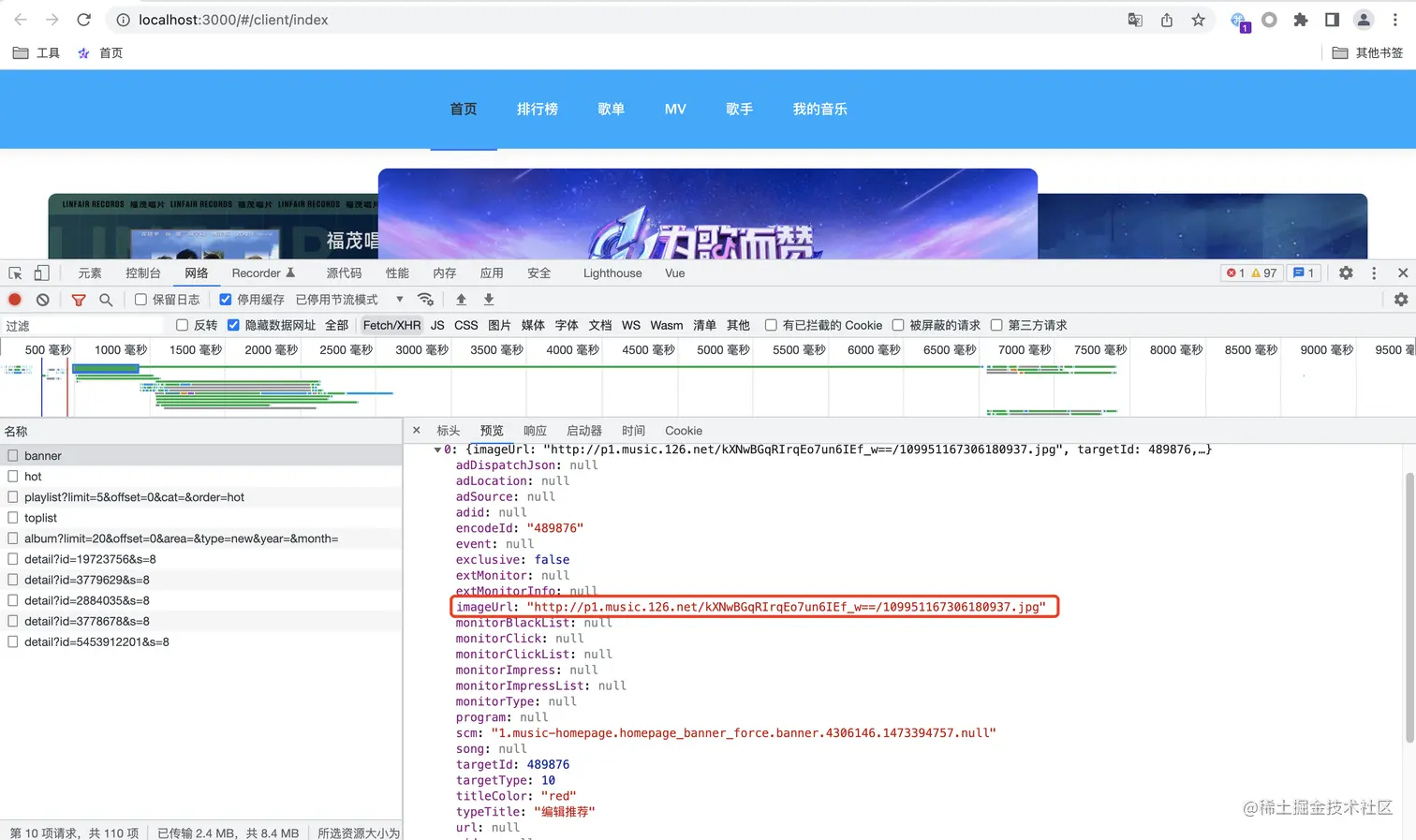The width and height of the screenshot is (1416, 840).
Task: Switch to the 元素 DevTools tab
Action: pyautogui.click(x=90, y=273)
